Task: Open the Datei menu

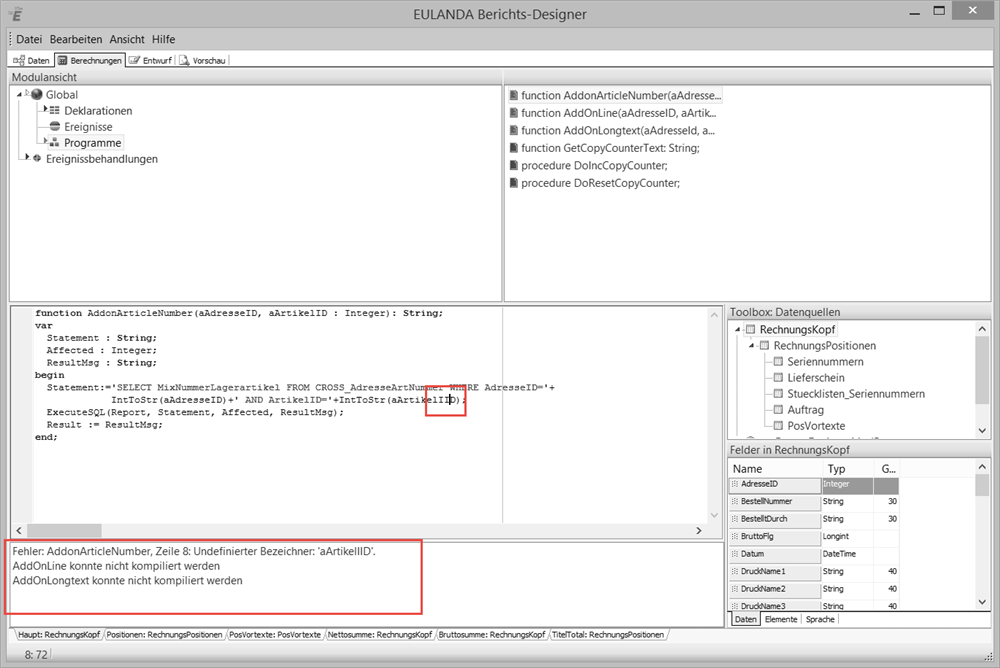Action: (x=29, y=40)
